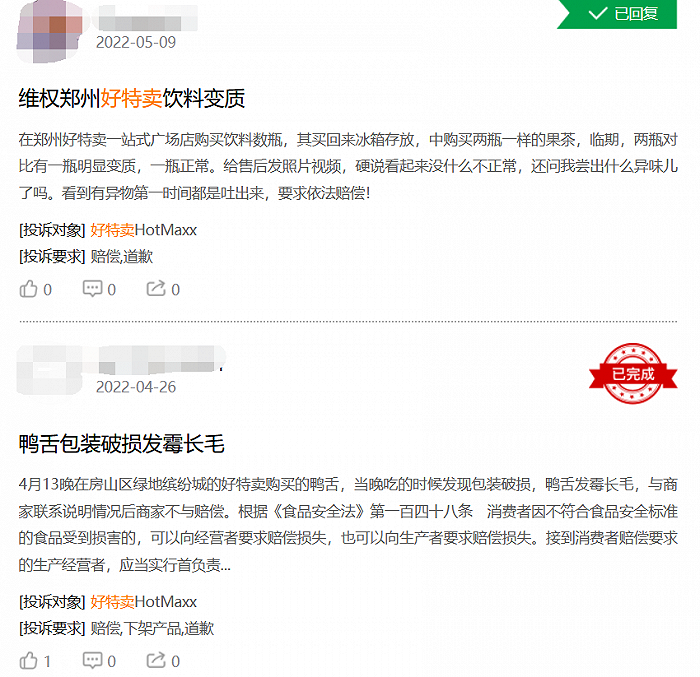Like the 郑州好特卖饮料变质 complaint post
Screen dimensions: 700x677
click(35, 289)
